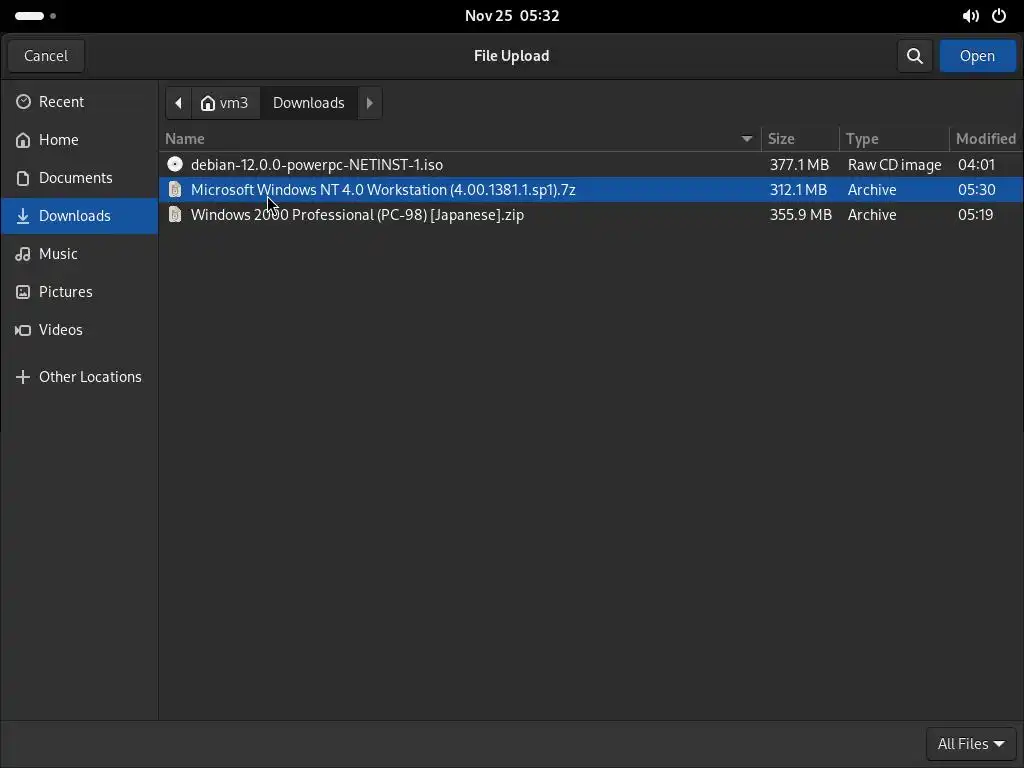Click the Home house icon in sidebar
Image resolution: width=1024 pixels, height=768 pixels.
[x=23, y=140]
